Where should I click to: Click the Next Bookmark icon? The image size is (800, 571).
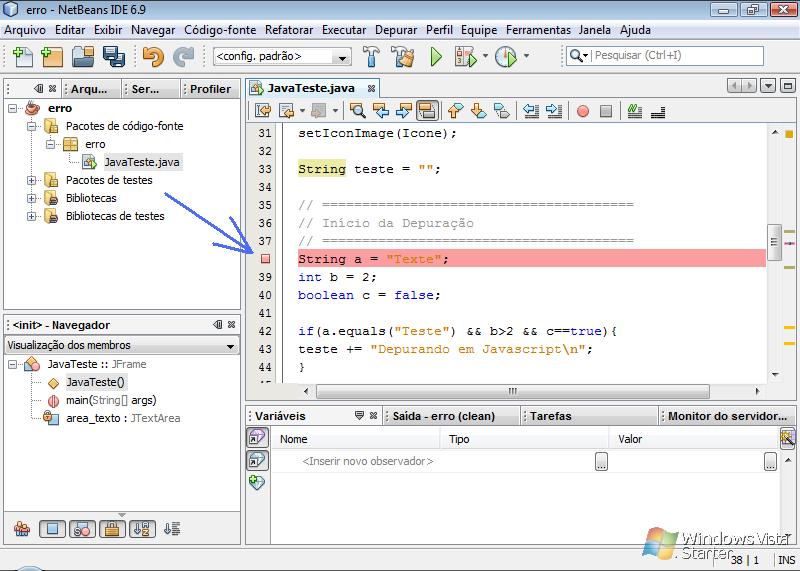pyautogui.click(x=478, y=111)
